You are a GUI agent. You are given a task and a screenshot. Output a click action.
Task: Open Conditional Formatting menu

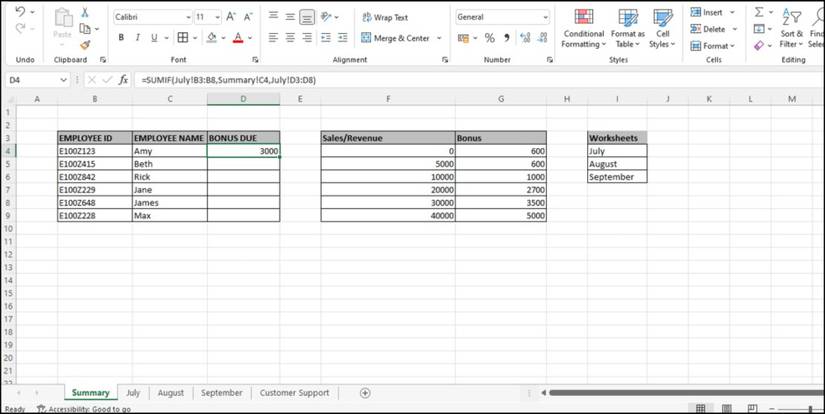point(583,28)
